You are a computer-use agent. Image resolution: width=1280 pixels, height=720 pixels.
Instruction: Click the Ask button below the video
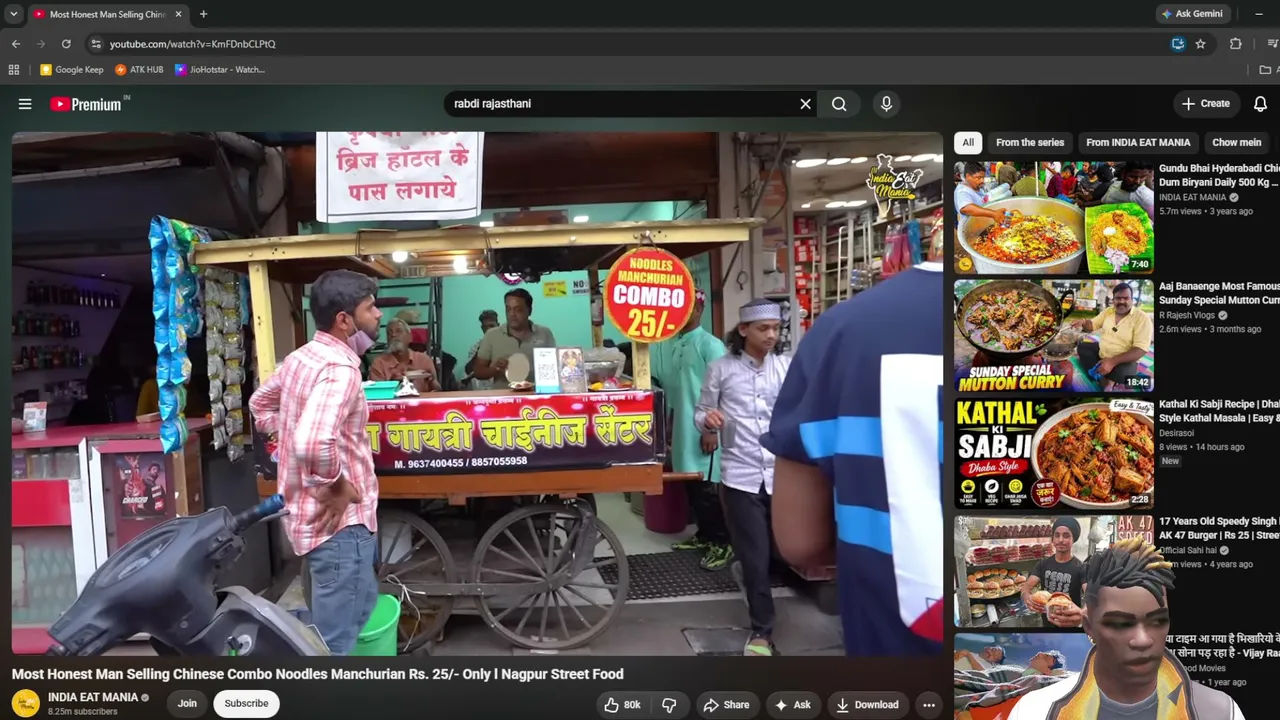pyautogui.click(x=792, y=705)
